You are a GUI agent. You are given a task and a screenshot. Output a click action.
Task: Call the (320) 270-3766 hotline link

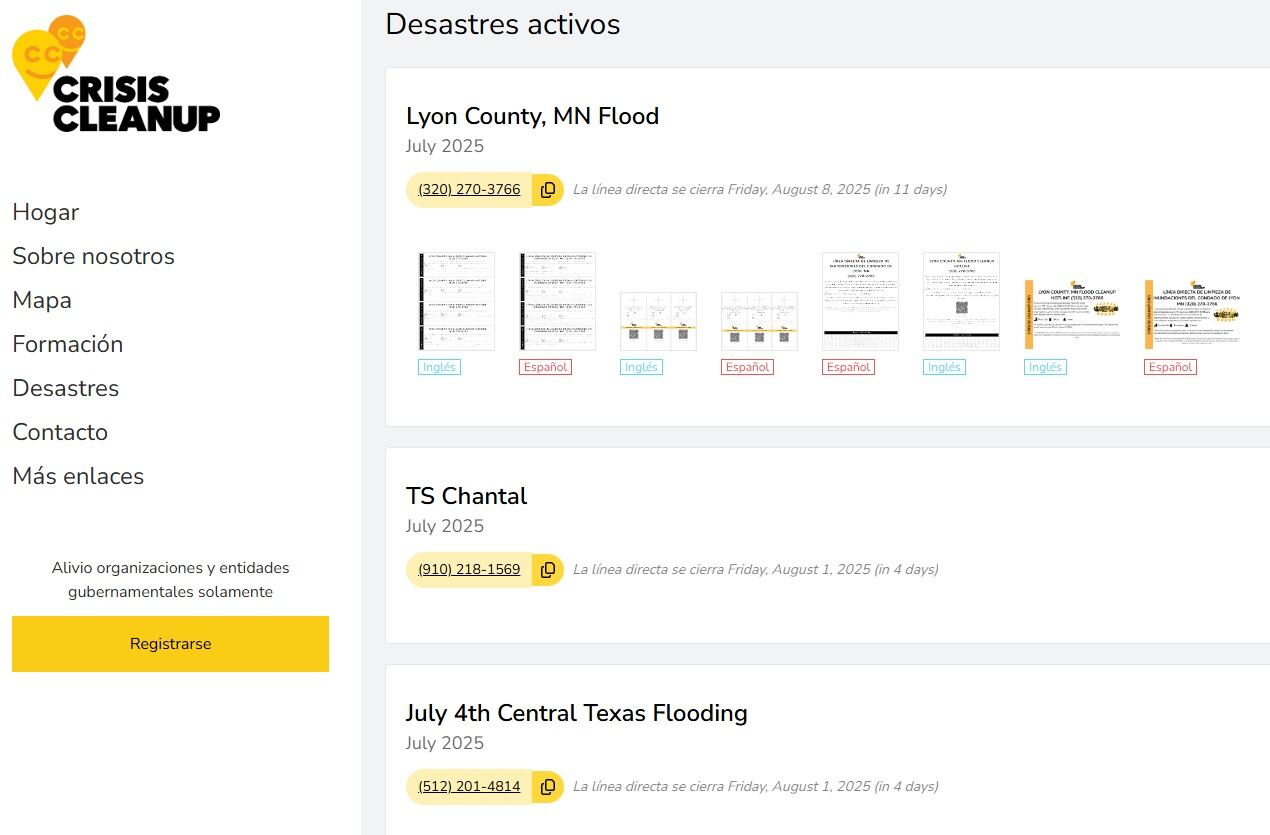tap(469, 190)
